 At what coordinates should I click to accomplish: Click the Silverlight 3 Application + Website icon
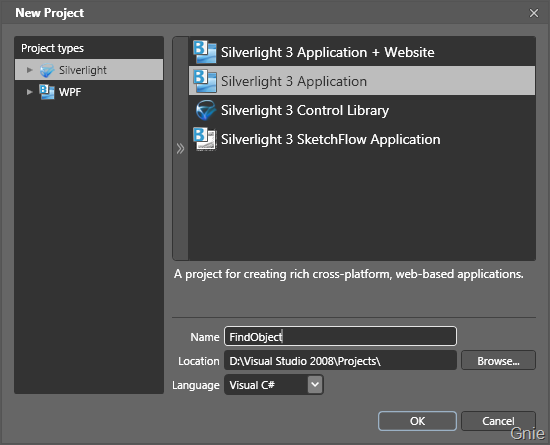(x=205, y=52)
